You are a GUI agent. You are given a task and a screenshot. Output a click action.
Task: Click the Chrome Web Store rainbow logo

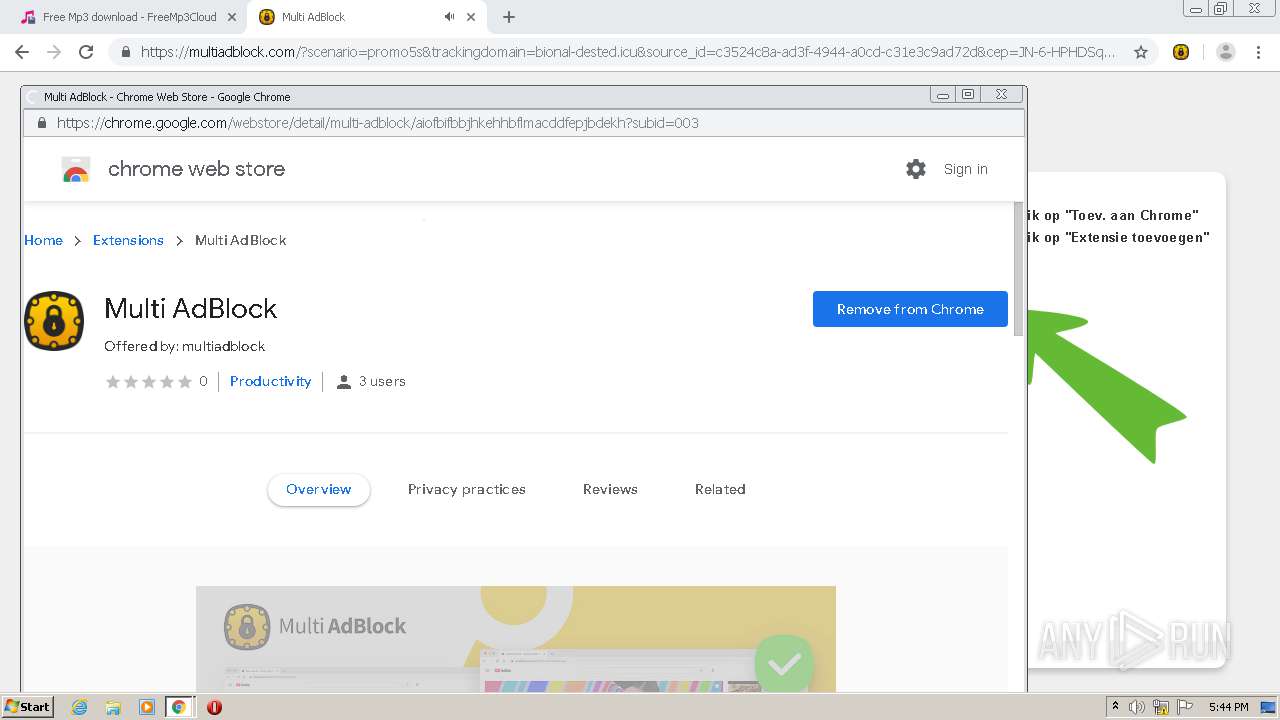(x=76, y=170)
